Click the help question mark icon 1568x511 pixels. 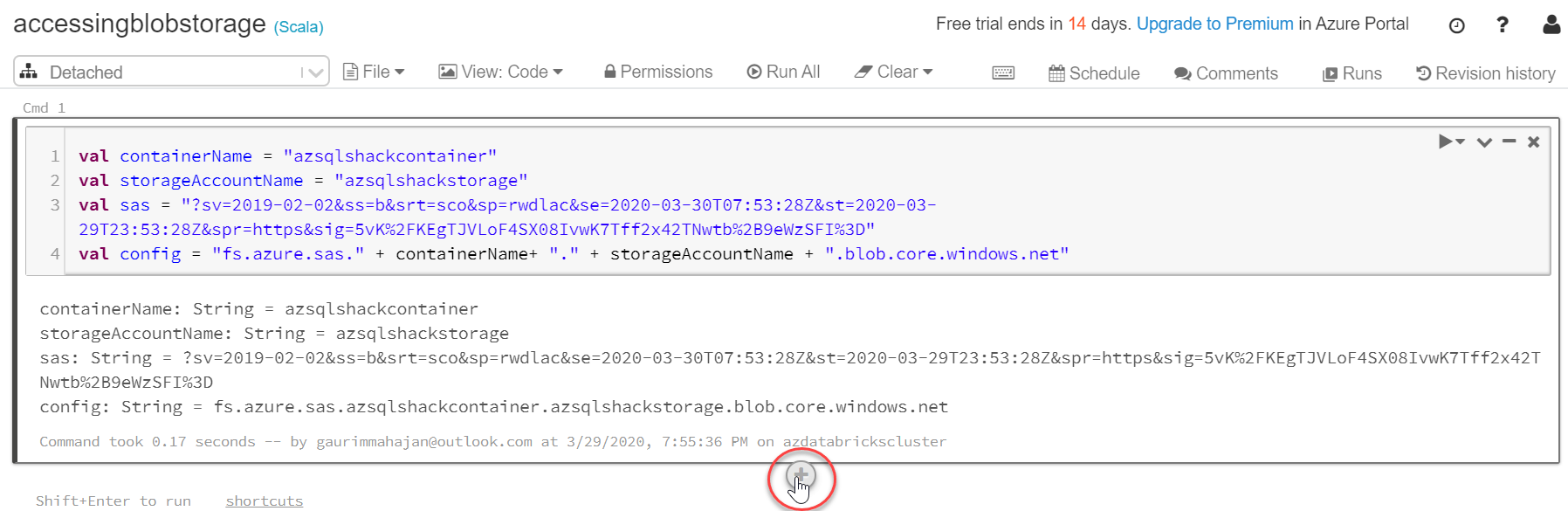[1503, 24]
